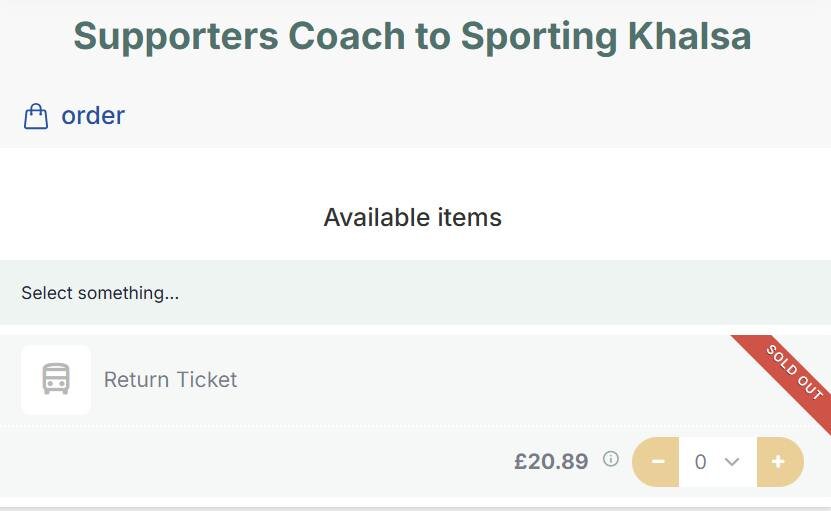Viewport: 831px width, 511px height.
Task: Click the info icon next to £20.89
Action: [x=611, y=460]
